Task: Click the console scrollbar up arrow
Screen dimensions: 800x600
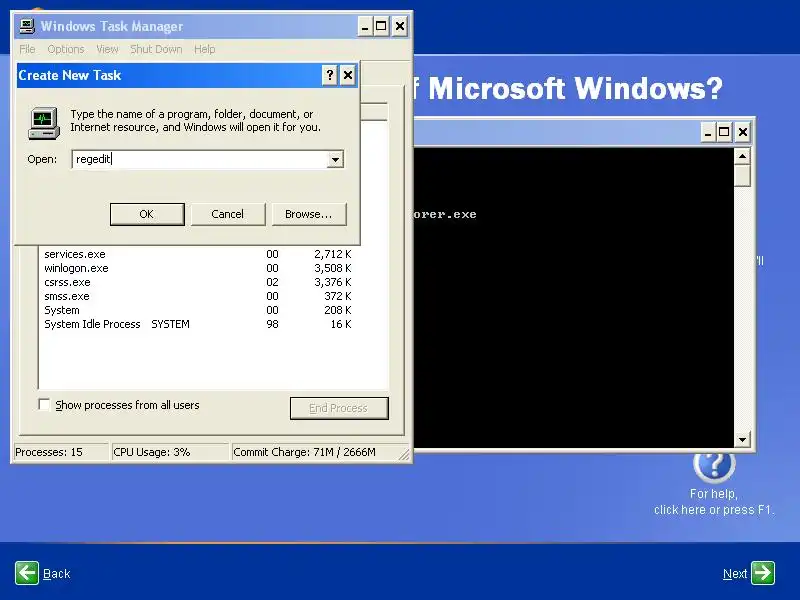Action: (x=742, y=156)
